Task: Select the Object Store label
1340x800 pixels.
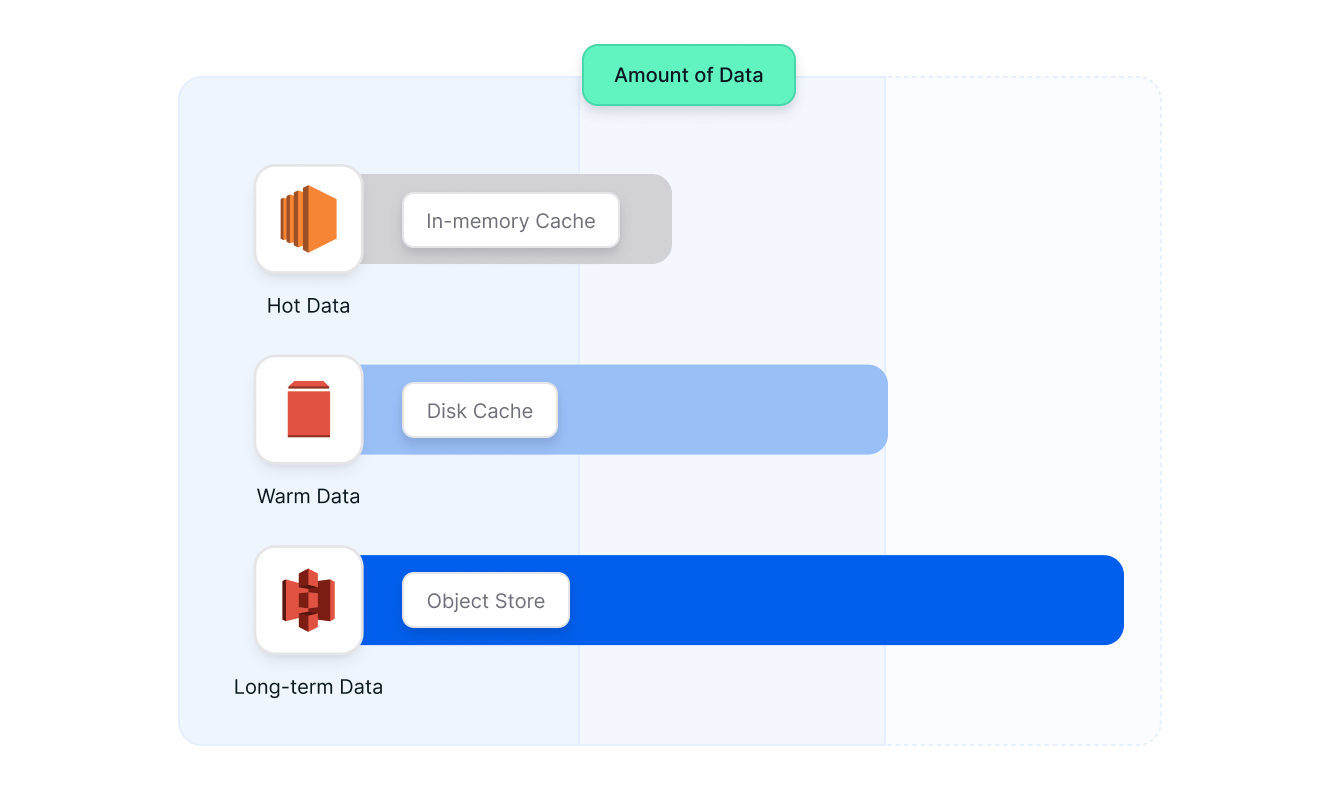Action: point(485,601)
